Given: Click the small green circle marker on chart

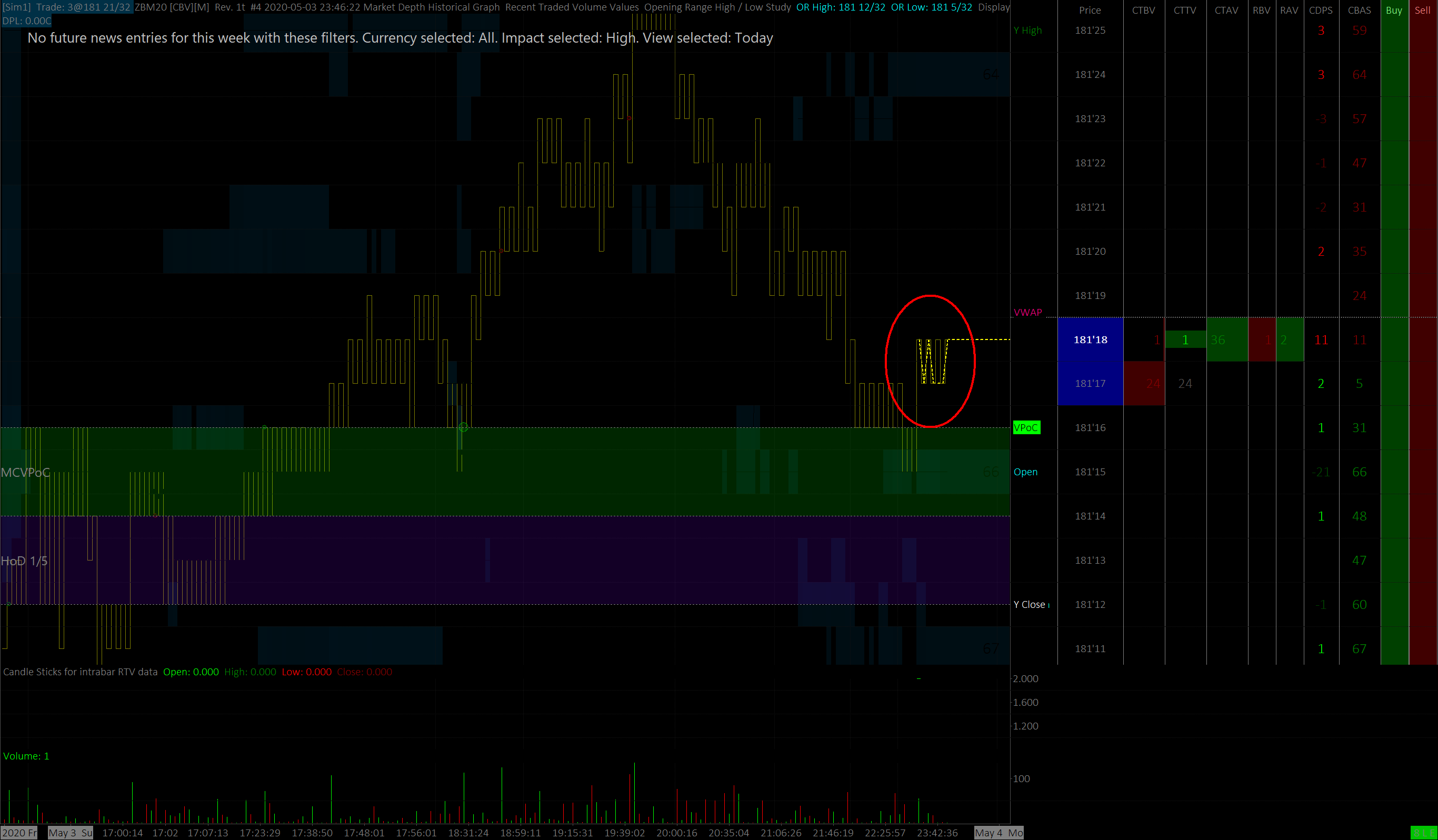Looking at the screenshot, I should point(463,427).
